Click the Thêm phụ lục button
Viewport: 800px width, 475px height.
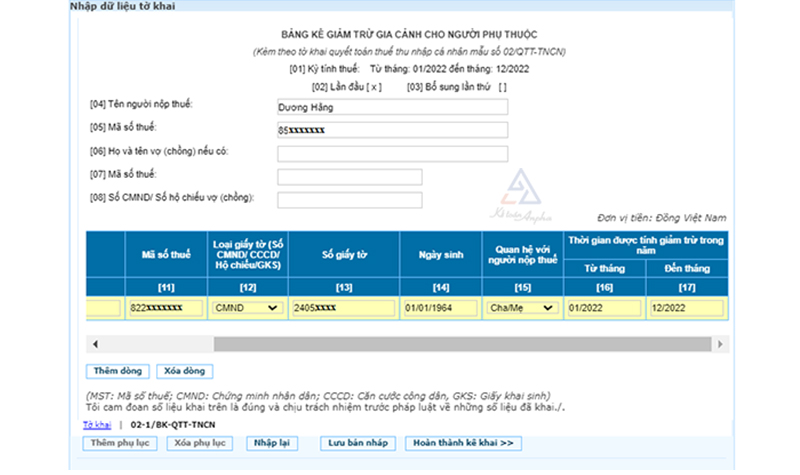point(120,443)
